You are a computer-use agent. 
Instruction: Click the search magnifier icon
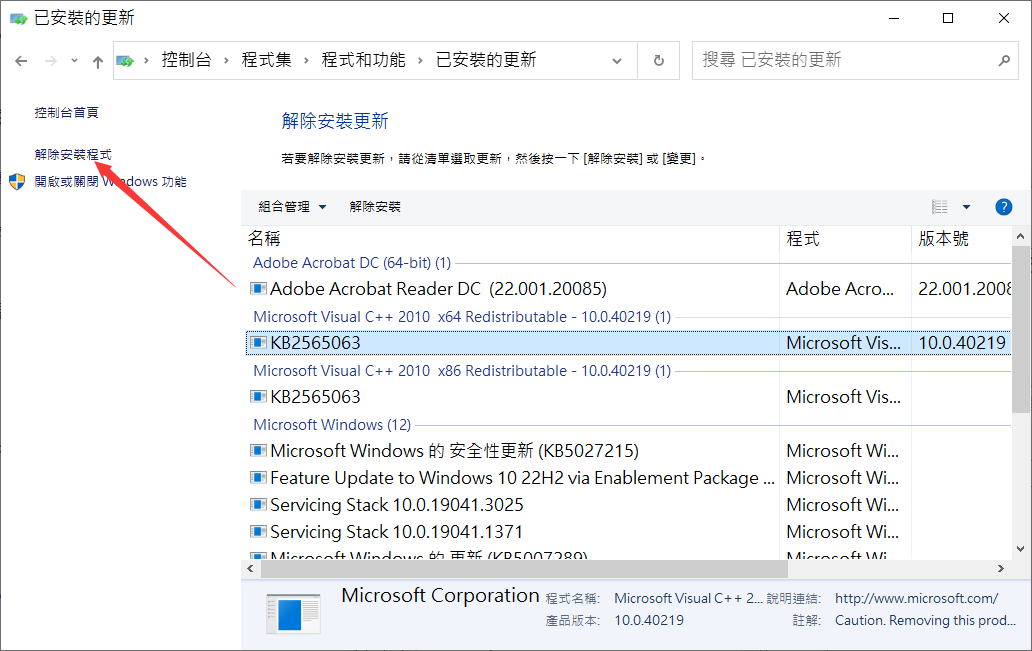click(1004, 61)
